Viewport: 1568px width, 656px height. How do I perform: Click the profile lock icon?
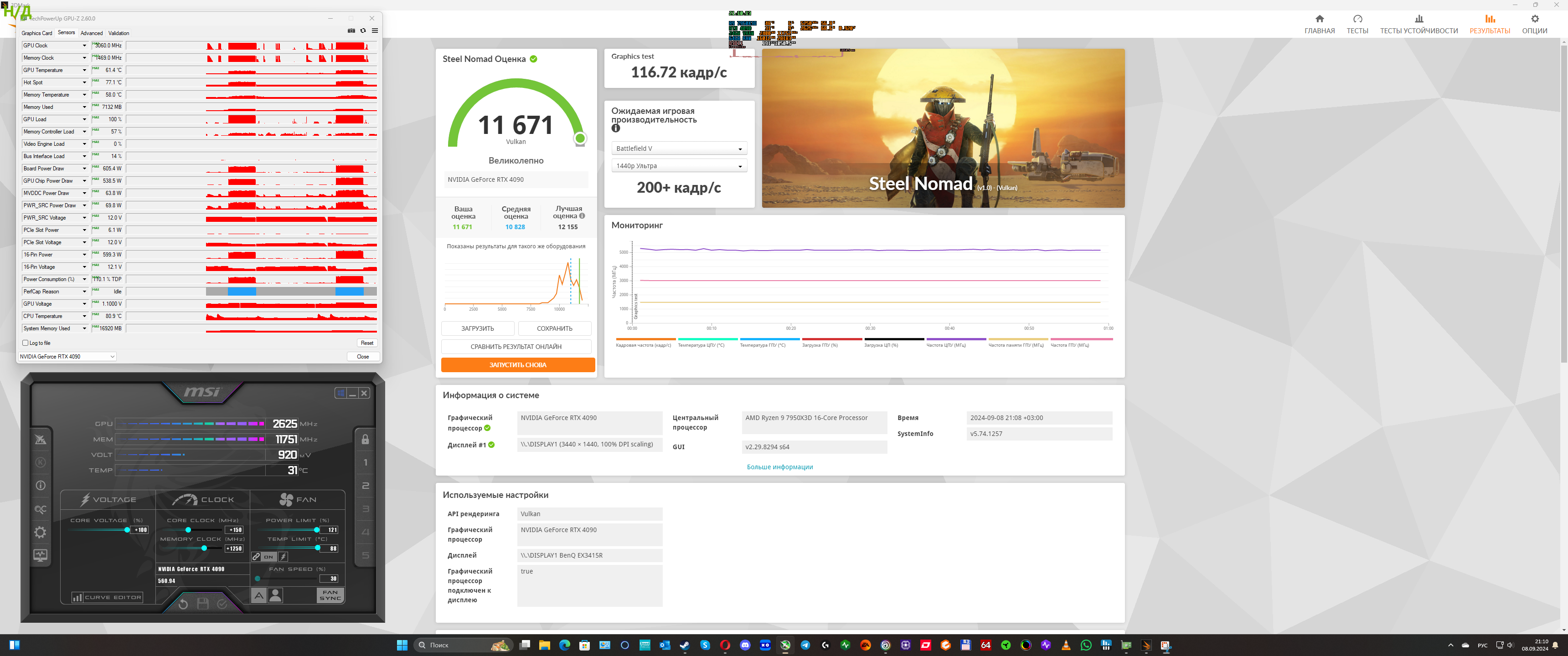click(x=365, y=439)
